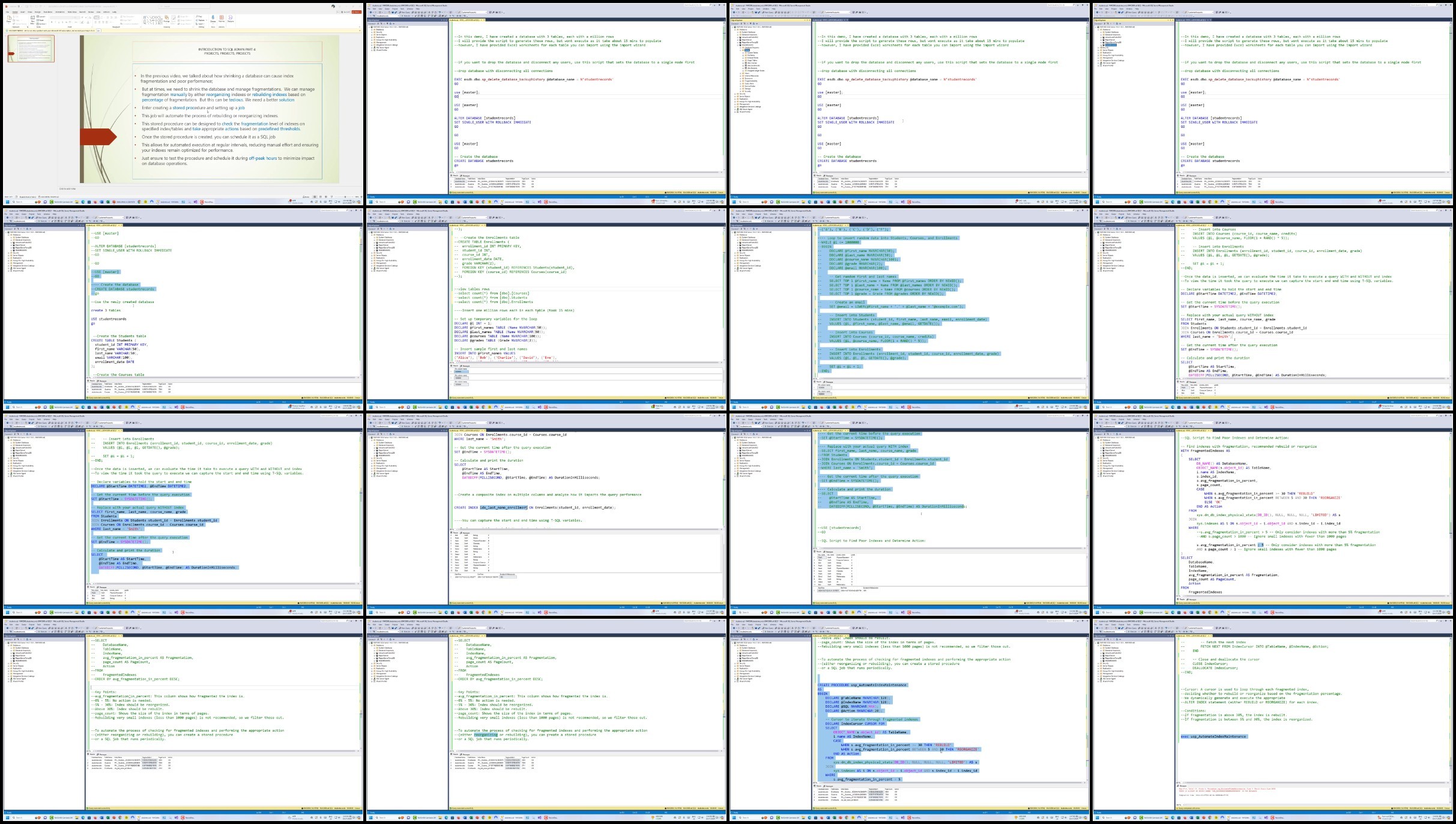Screen dimensions: 1456x824
Task: Expand the Programmability folder under studentrecords
Action: tap(740, 81)
